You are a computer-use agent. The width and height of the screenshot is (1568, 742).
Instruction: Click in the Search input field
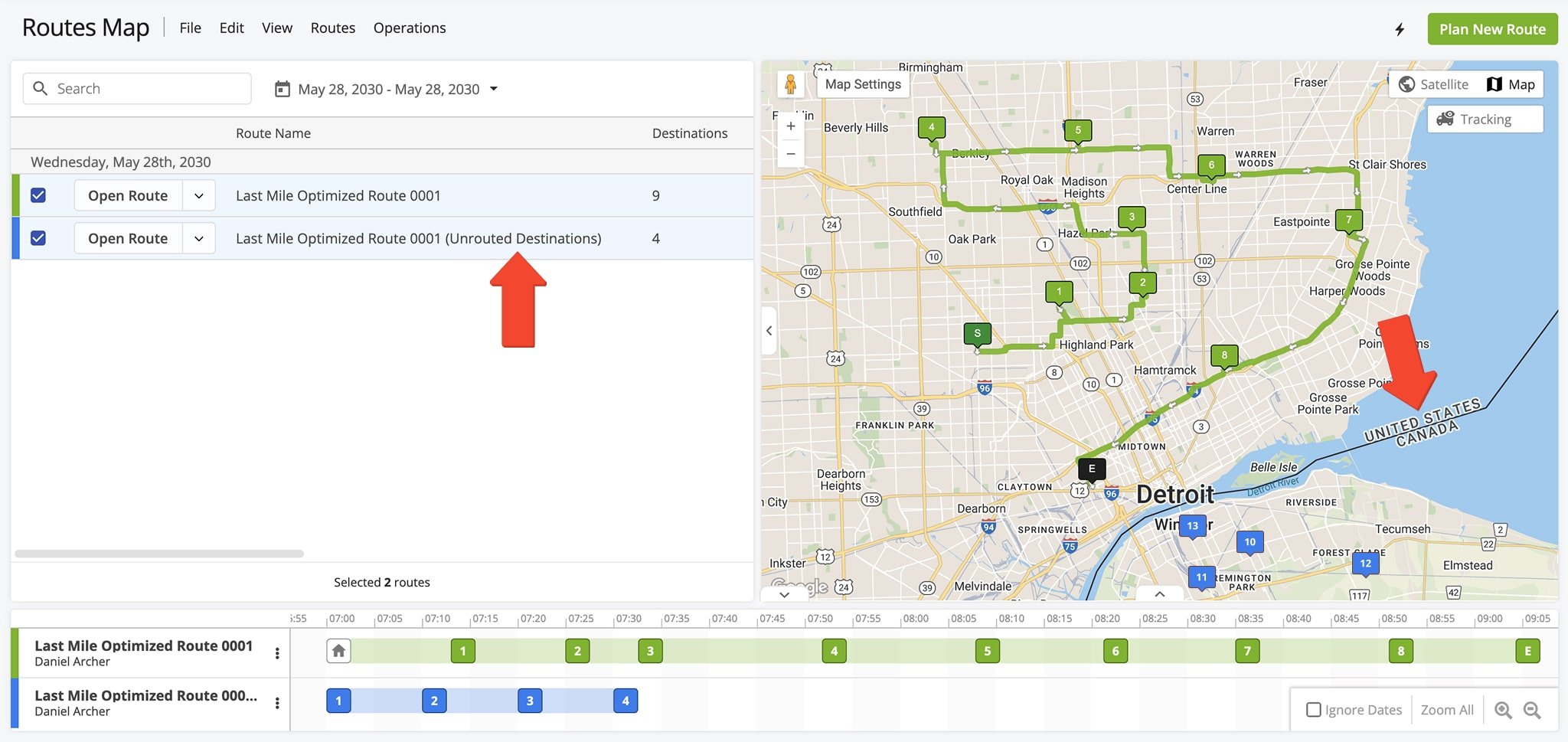point(137,89)
